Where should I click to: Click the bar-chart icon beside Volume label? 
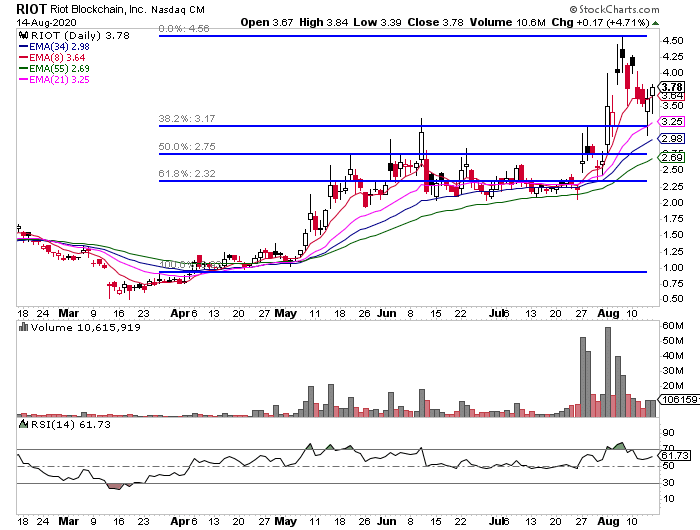pos(23,328)
